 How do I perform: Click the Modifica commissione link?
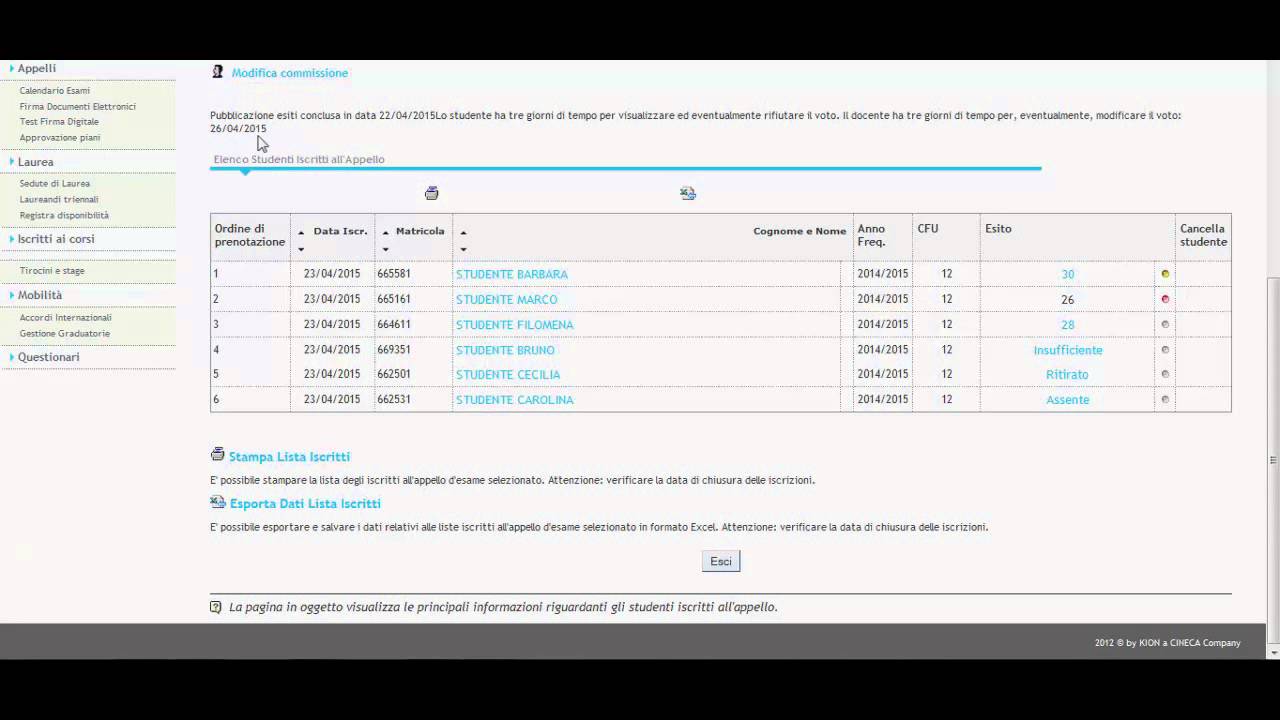(x=290, y=73)
